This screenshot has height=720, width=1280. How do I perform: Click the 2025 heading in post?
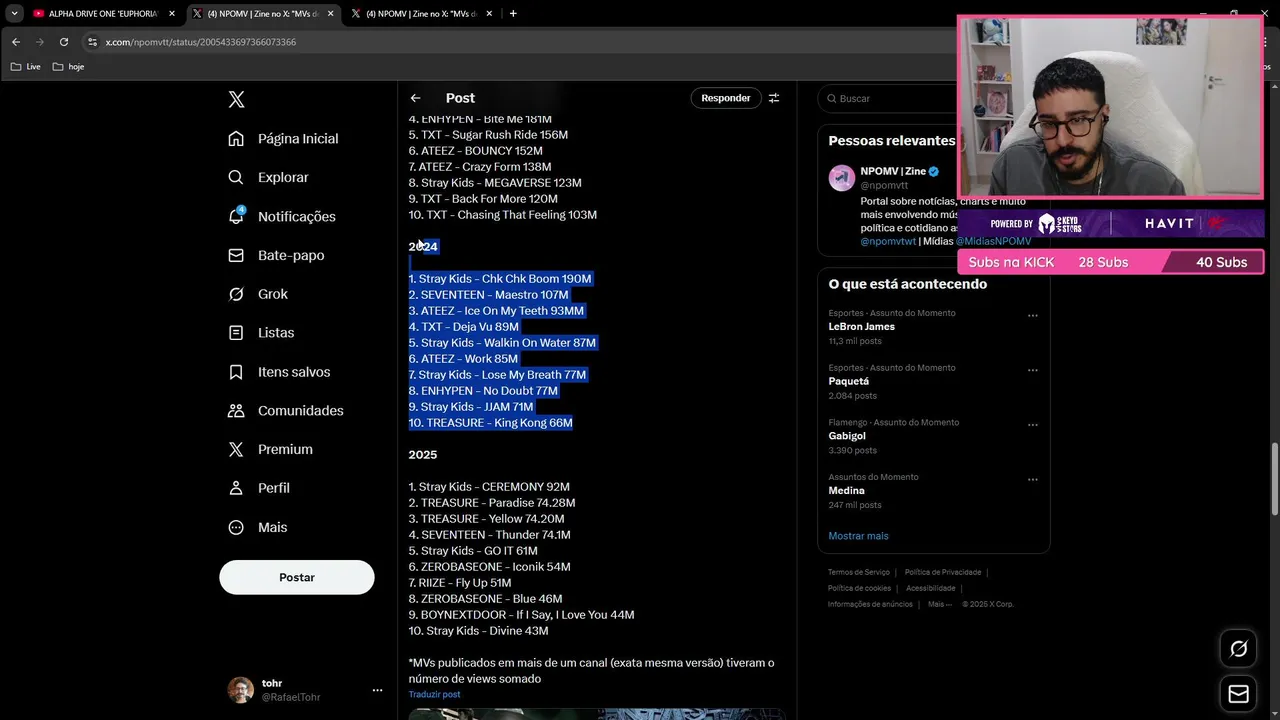(x=422, y=455)
